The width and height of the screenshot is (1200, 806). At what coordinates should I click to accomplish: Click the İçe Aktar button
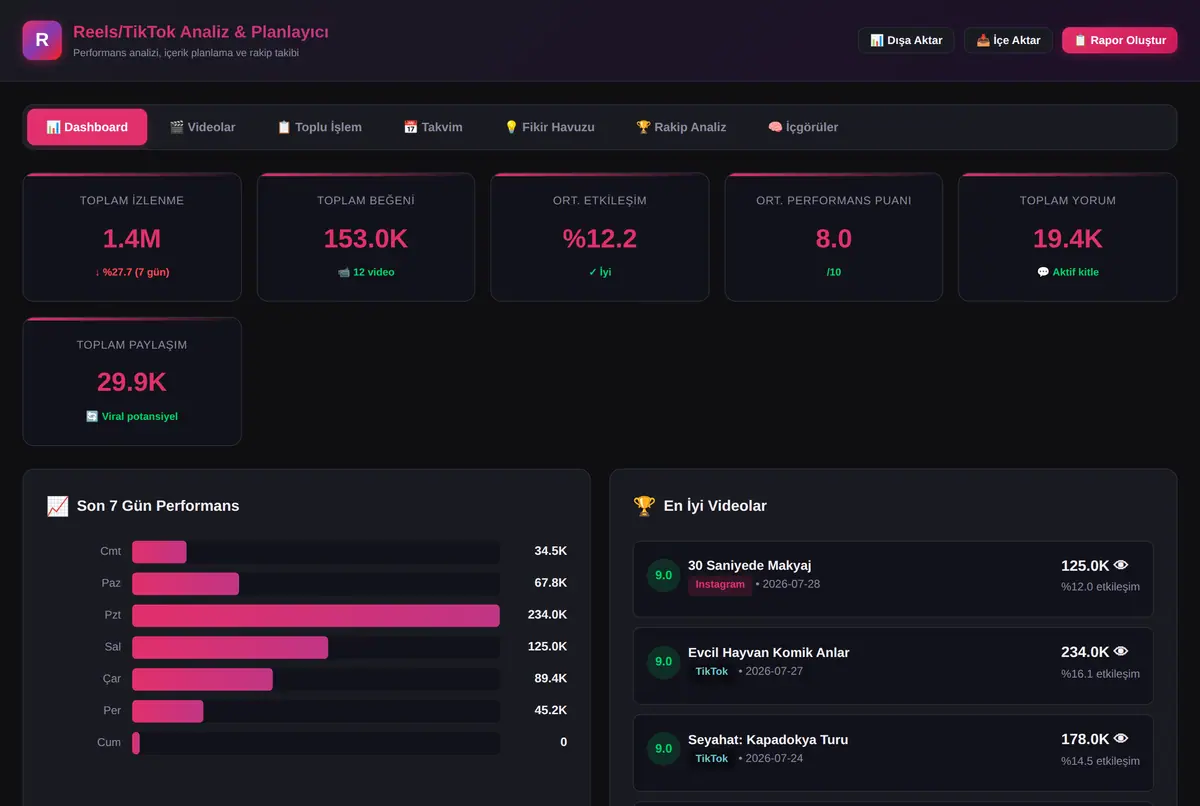pos(1008,40)
